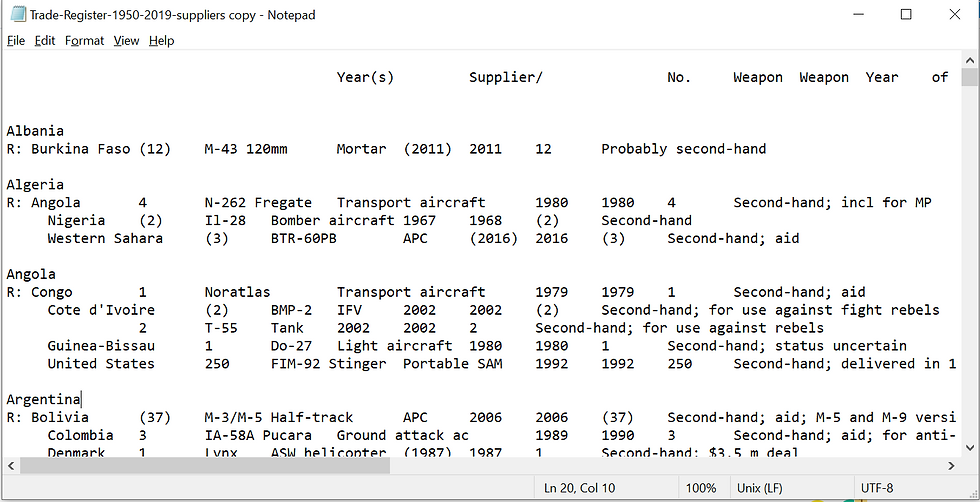This screenshot has width=980, height=502.
Task: Click the 'Argentina' heading line
Action: [x=43, y=399]
